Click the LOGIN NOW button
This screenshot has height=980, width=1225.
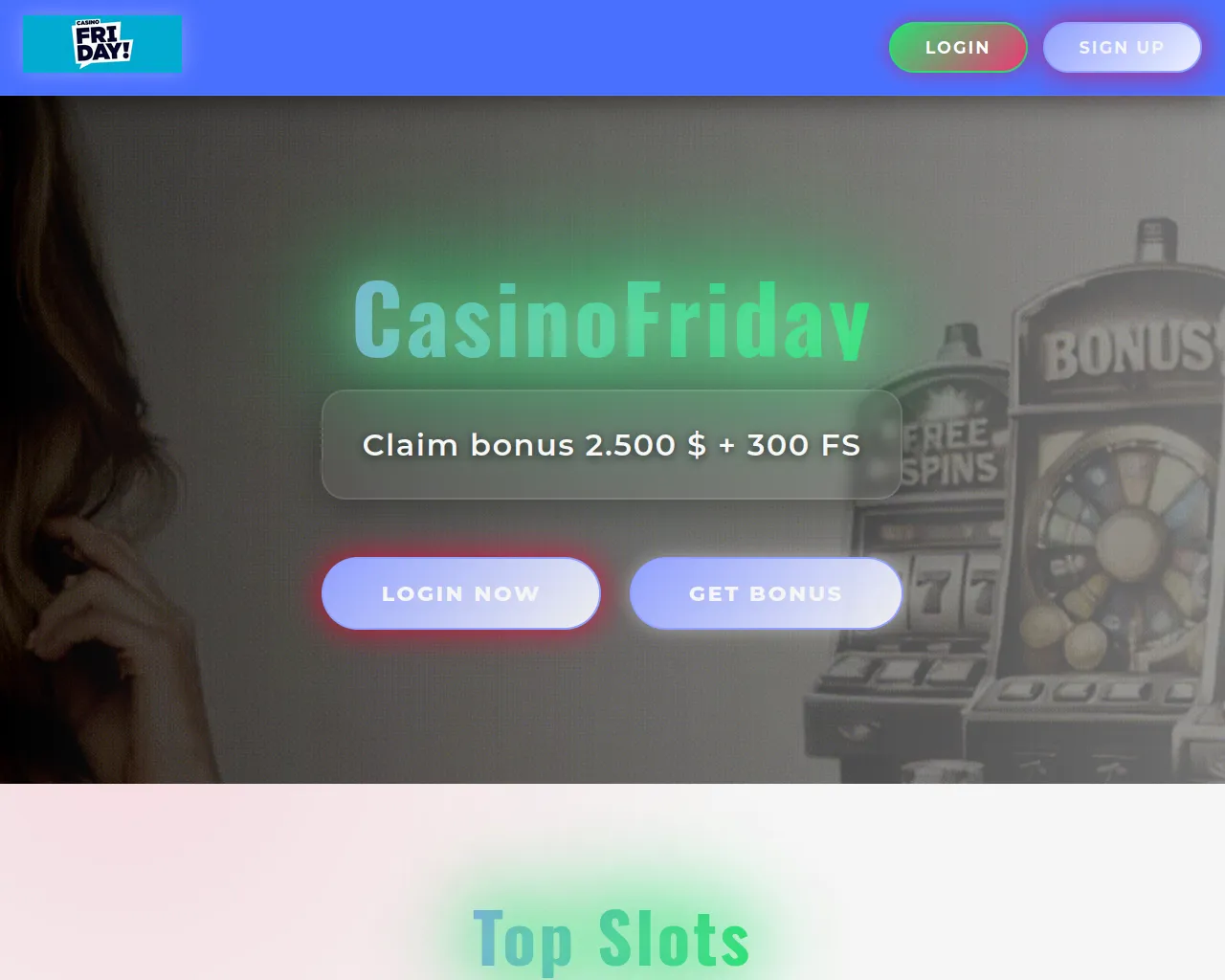click(460, 593)
